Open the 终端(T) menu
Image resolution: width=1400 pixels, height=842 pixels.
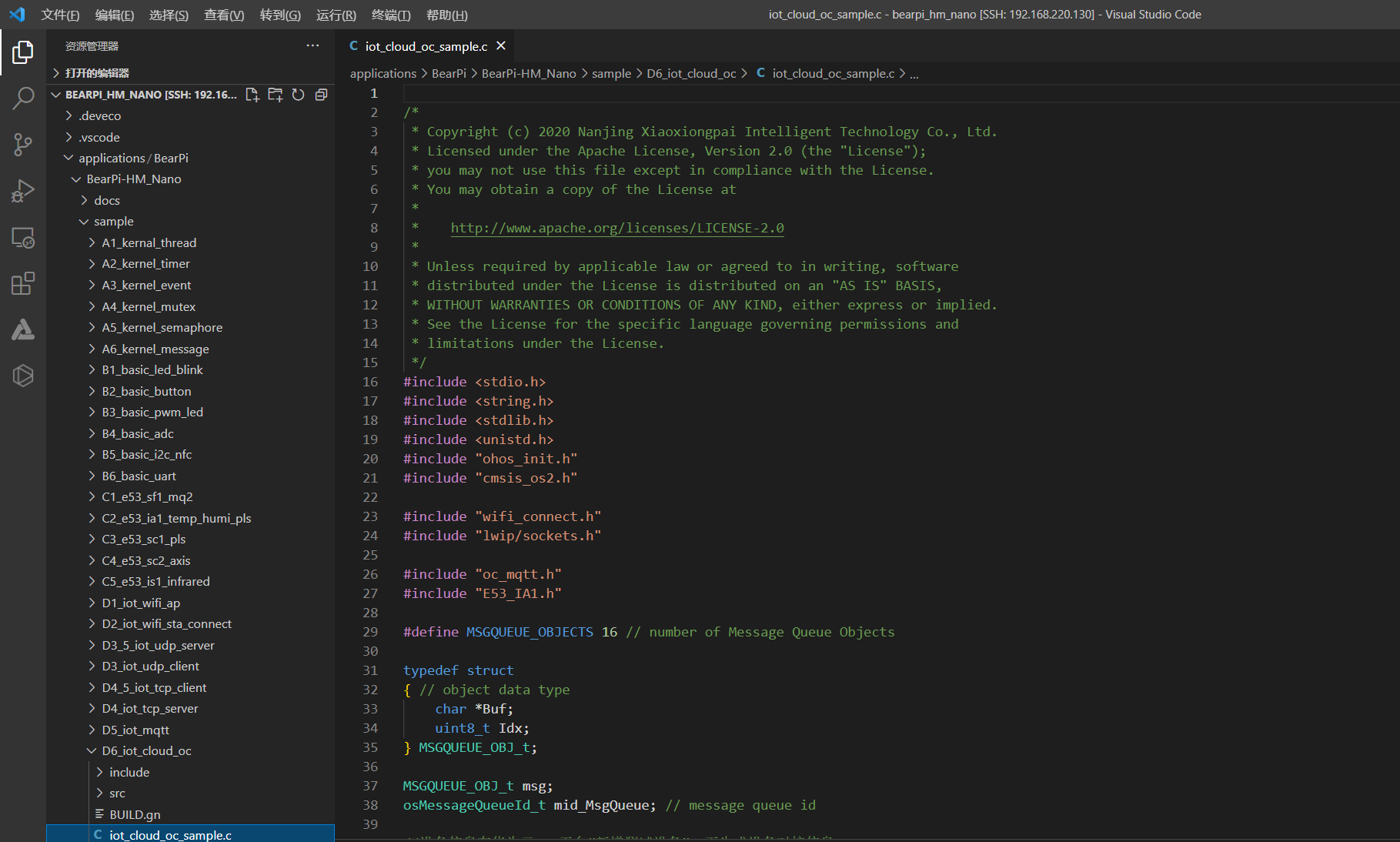pyautogui.click(x=391, y=15)
